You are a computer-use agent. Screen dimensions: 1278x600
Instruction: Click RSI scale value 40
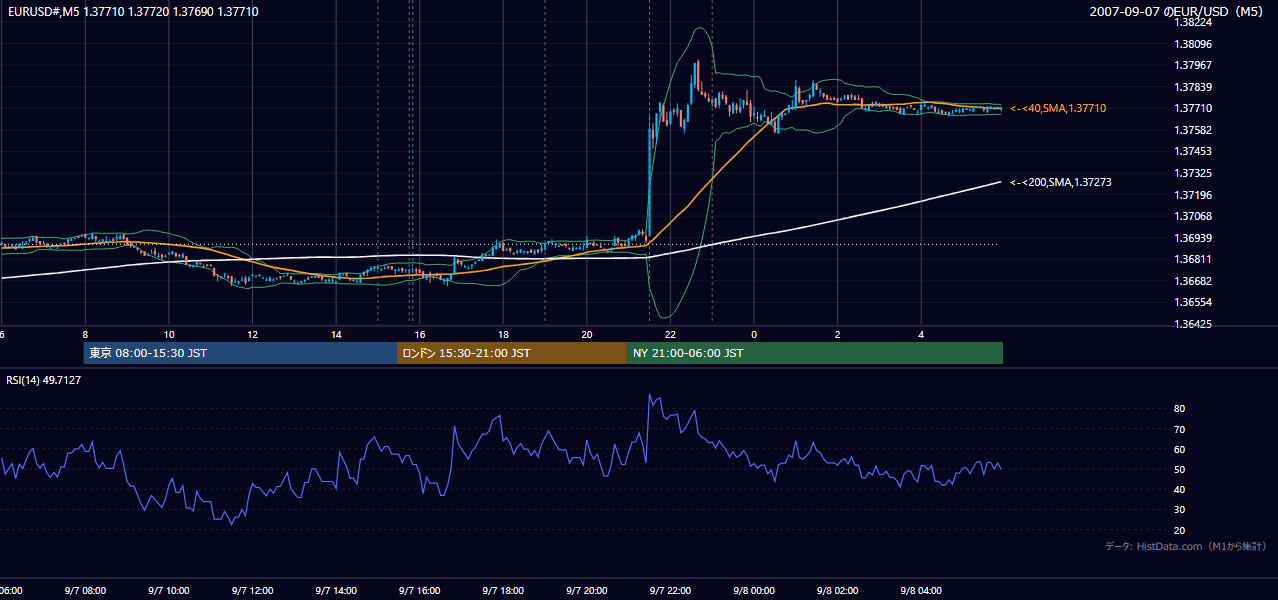pyautogui.click(x=1180, y=489)
